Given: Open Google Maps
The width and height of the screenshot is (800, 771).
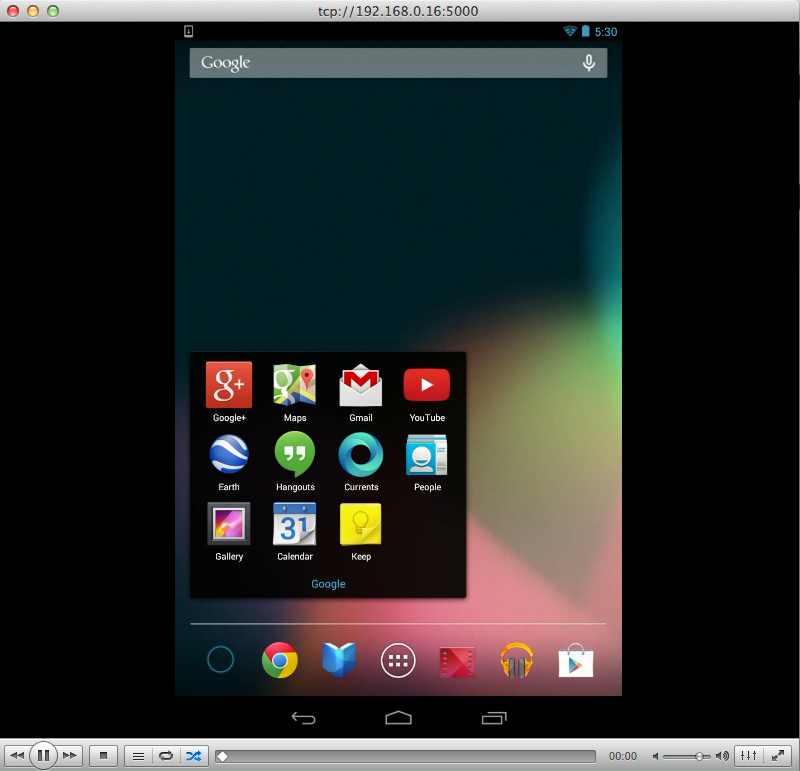Looking at the screenshot, I should [x=294, y=384].
